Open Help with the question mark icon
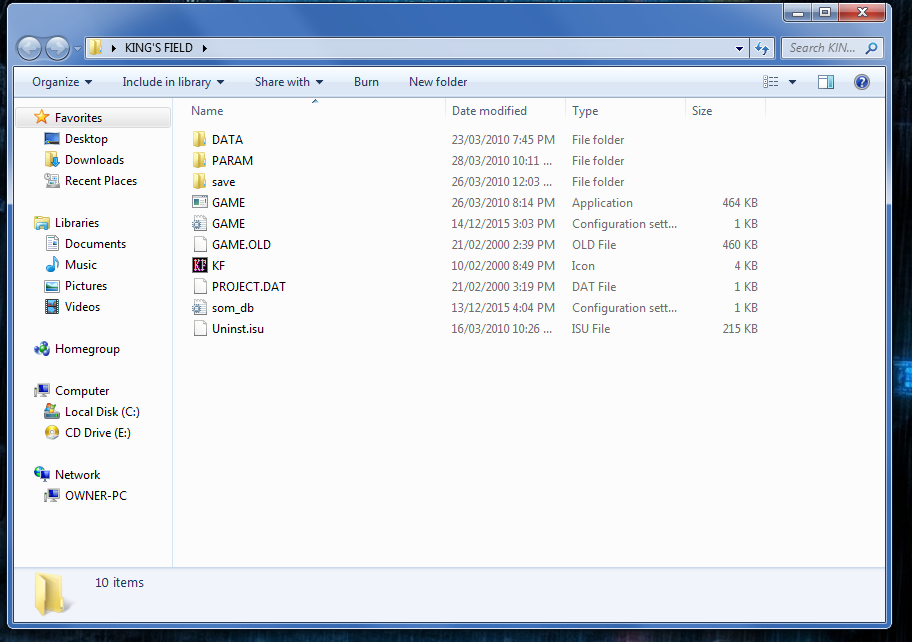This screenshot has width=912, height=642. tap(862, 82)
